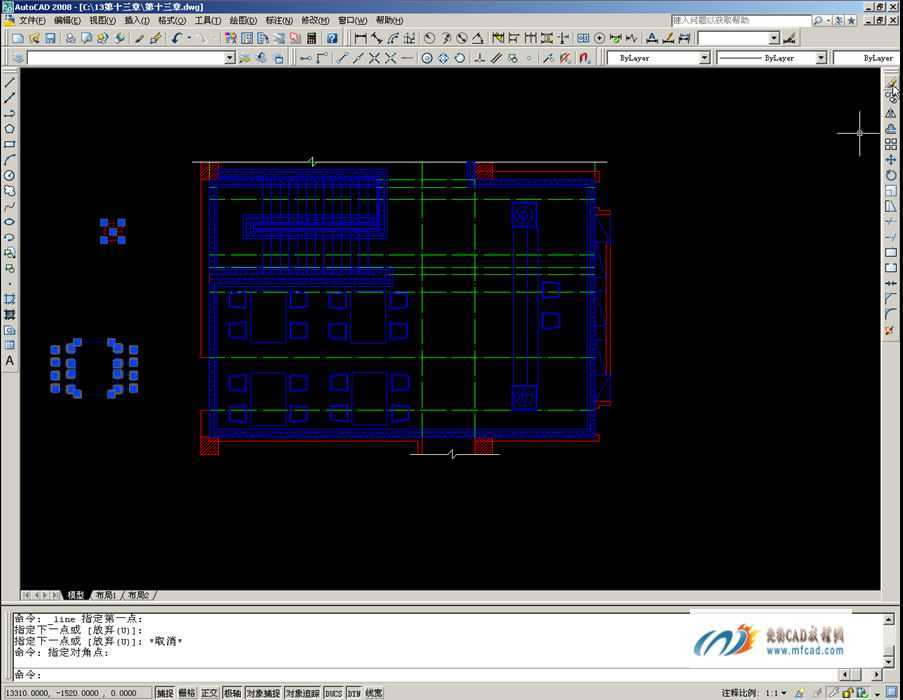Open the ByLayer color dropdown
The height and width of the screenshot is (700, 903).
click(x=704, y=58)
